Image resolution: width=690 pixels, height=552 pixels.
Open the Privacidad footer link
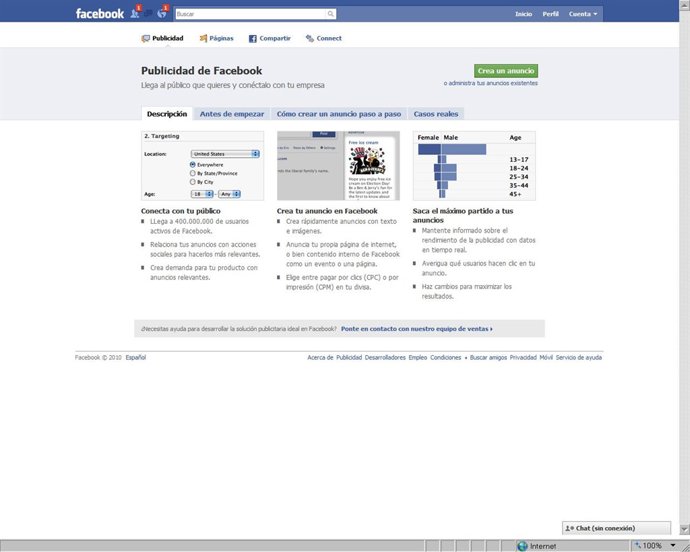(523, 357)
